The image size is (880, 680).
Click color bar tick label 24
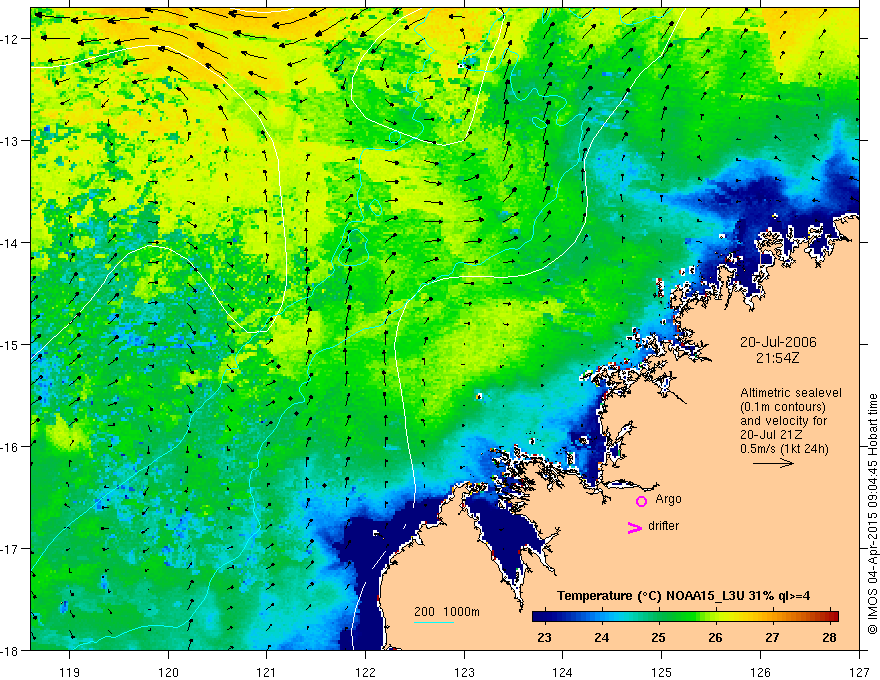[x=602, y=637]
